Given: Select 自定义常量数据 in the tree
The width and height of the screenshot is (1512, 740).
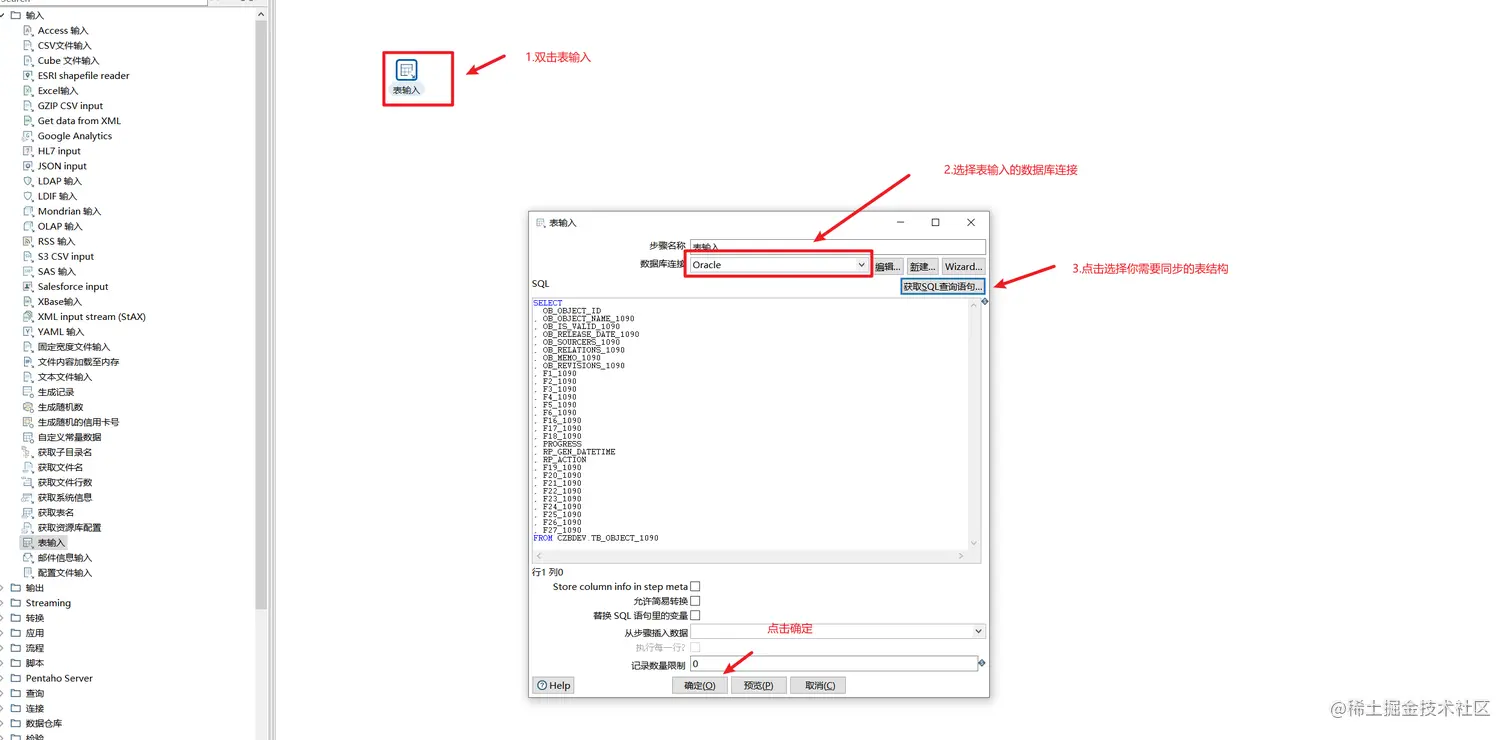Looking at the screenshot, I should pos(69,437).
